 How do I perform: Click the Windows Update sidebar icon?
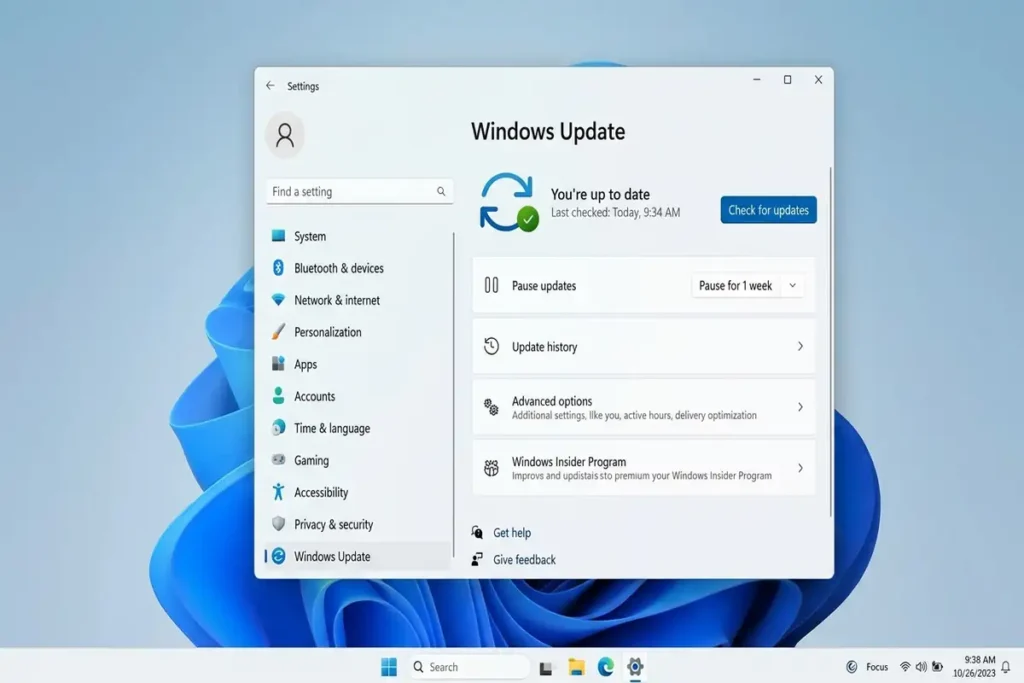coord(278,556)
